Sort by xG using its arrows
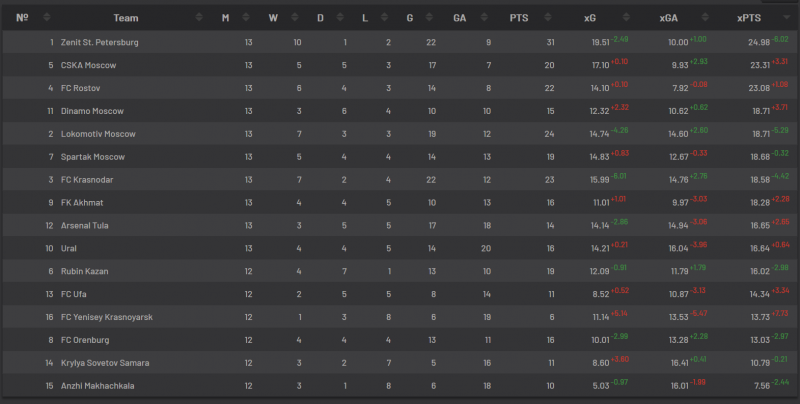Screen dimensions: 800x404 coord(626,17)
